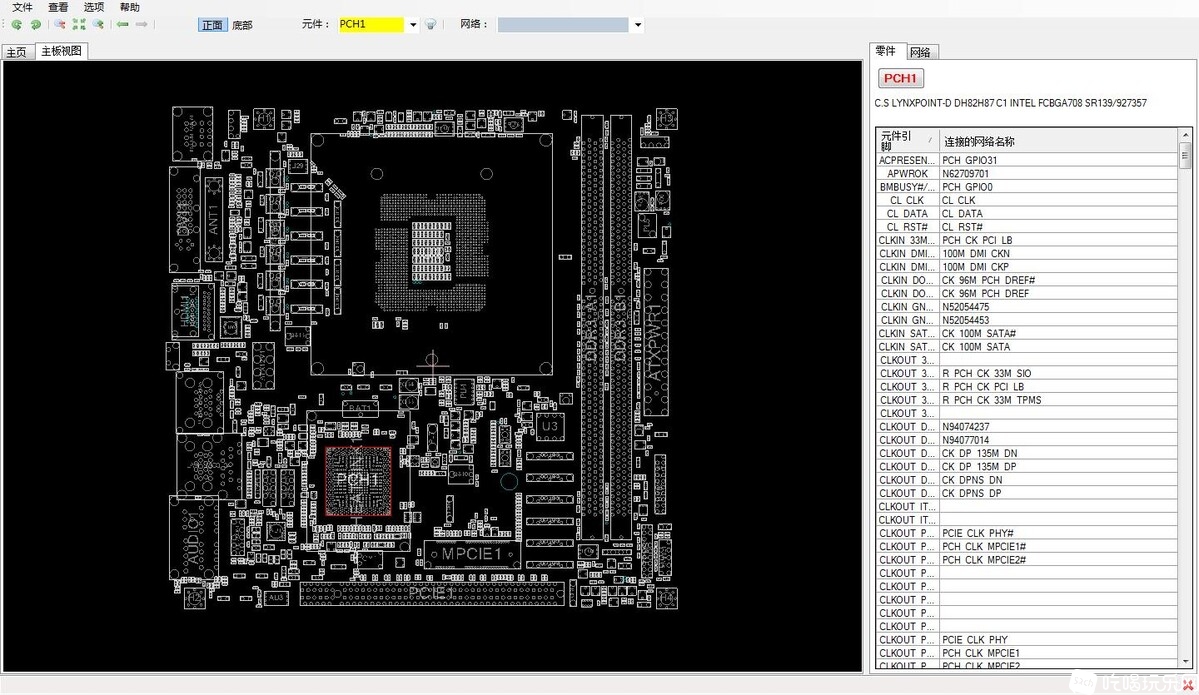
Task: Select the PCIE1 slot on the board
Action: [432, 593]
